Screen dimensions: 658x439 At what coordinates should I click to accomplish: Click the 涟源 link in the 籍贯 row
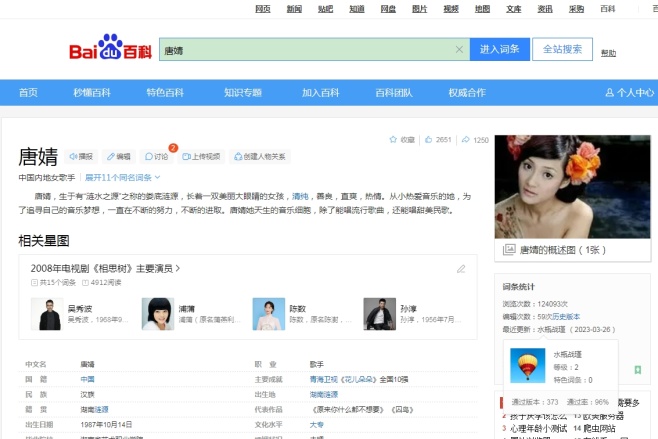[101, 409]
